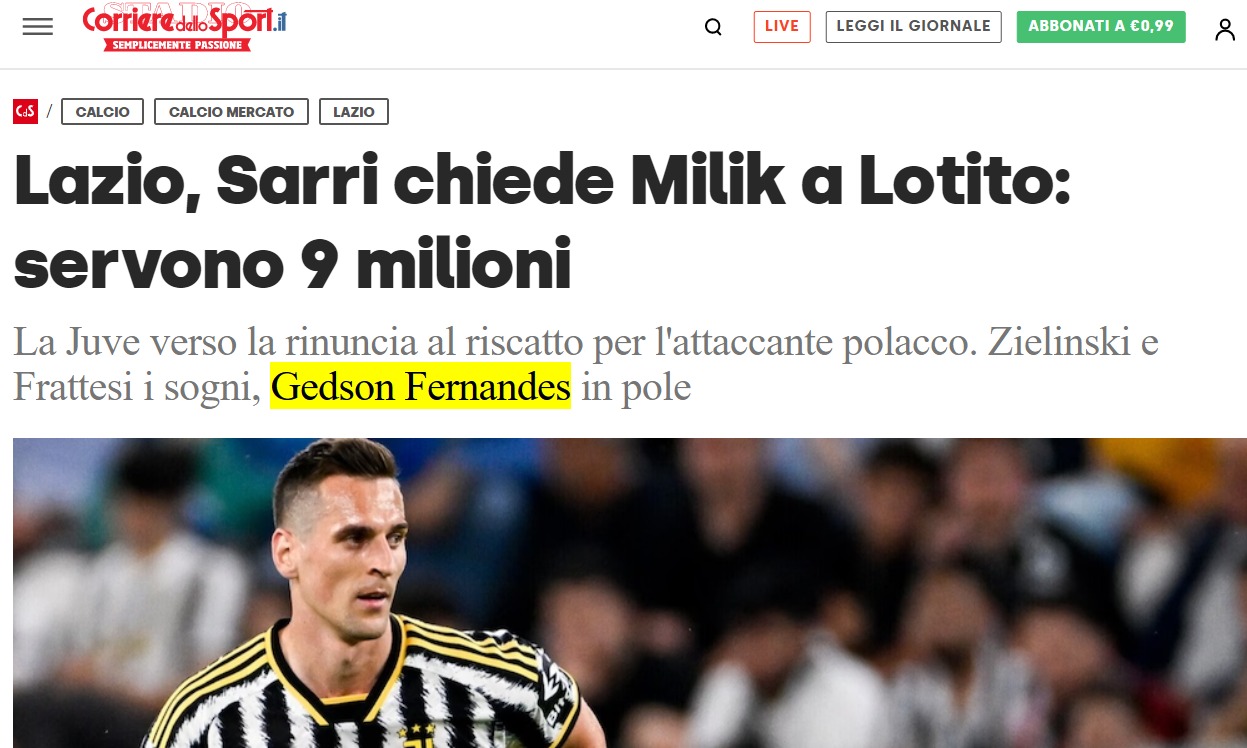Select the Calcio category tag
This screenshot has height=748, width=1247.
(103, 112)
